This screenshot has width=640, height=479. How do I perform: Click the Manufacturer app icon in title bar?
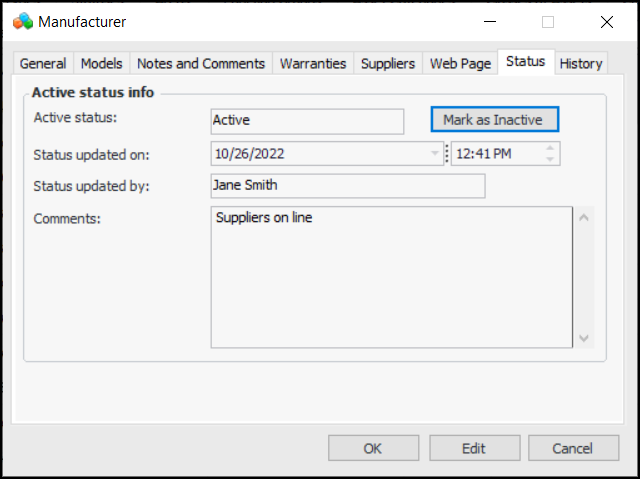[x=22, y=21]
